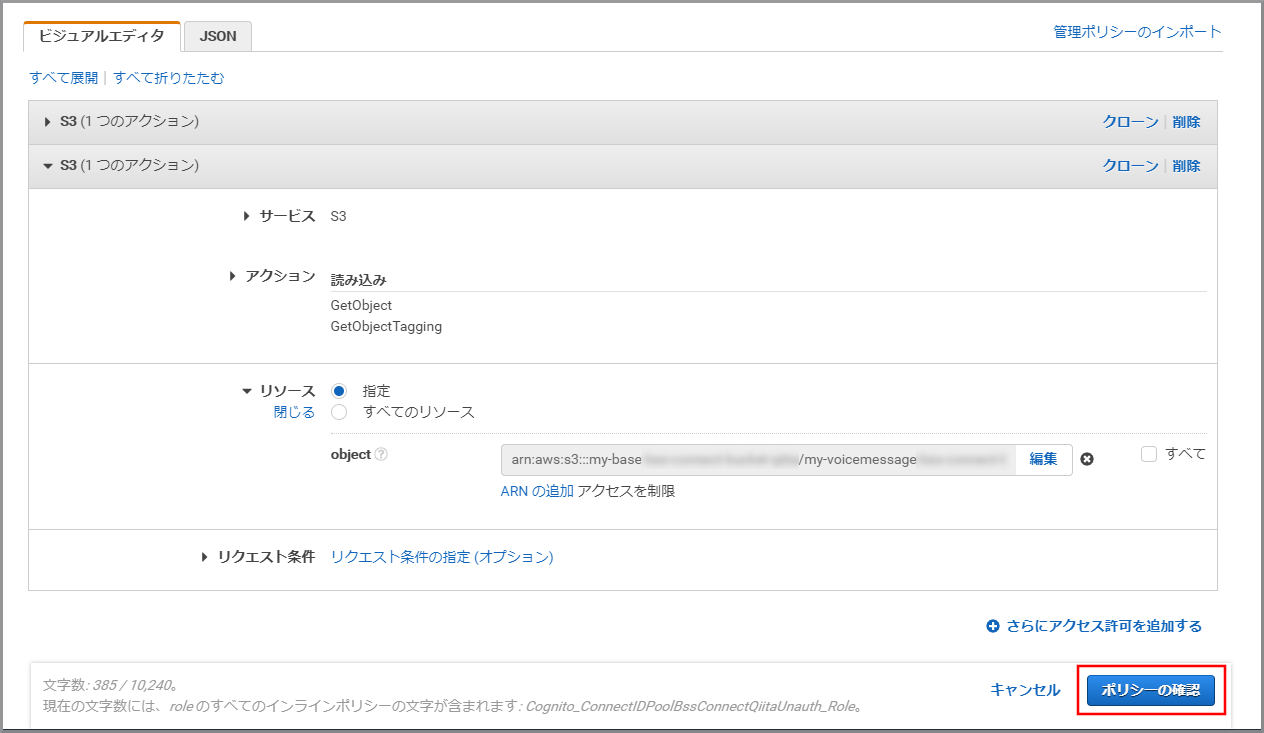
Task: Click the 読み込み action group heading
Action: (358, 280)
